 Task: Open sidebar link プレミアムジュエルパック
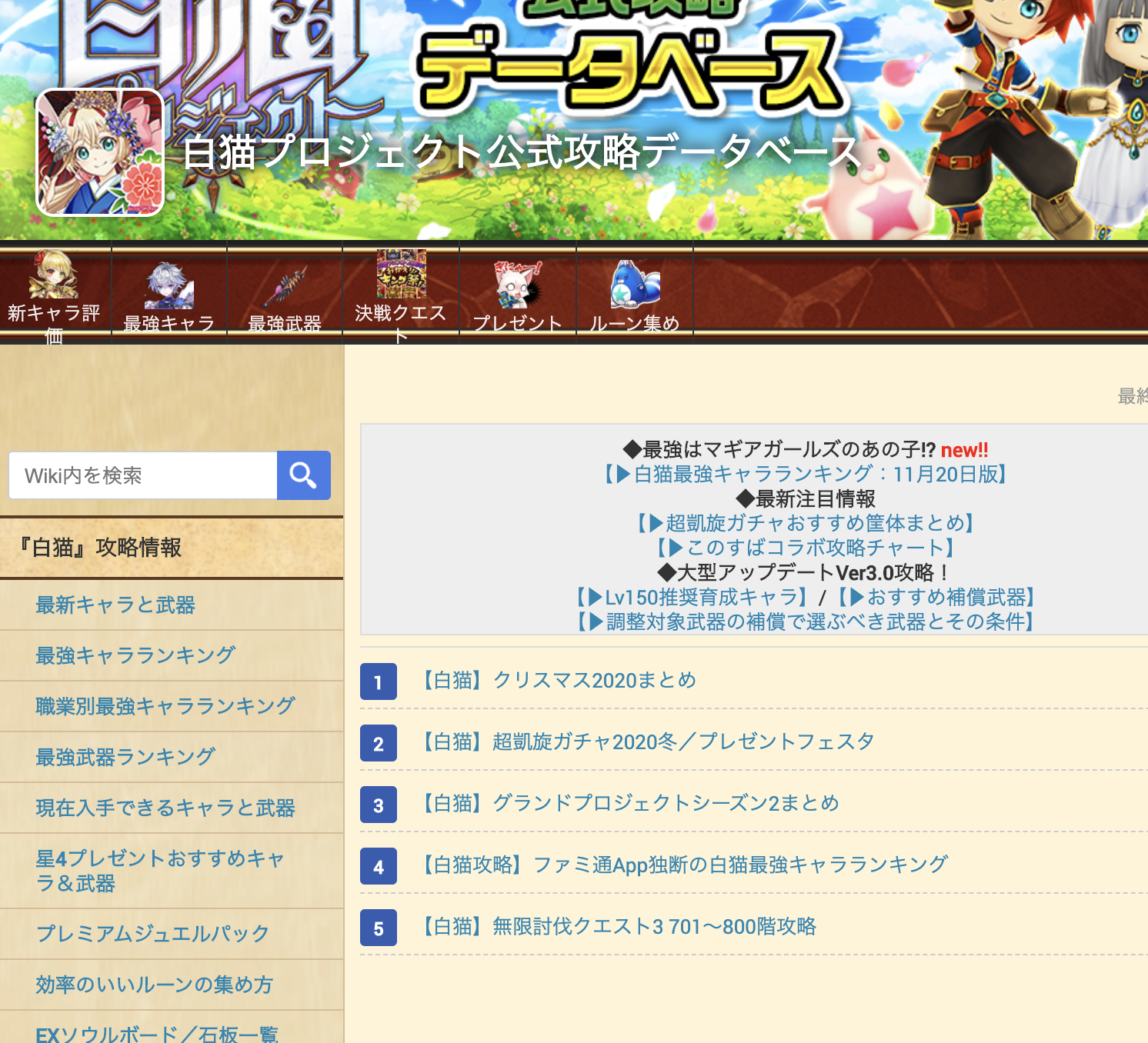(152, 934)
